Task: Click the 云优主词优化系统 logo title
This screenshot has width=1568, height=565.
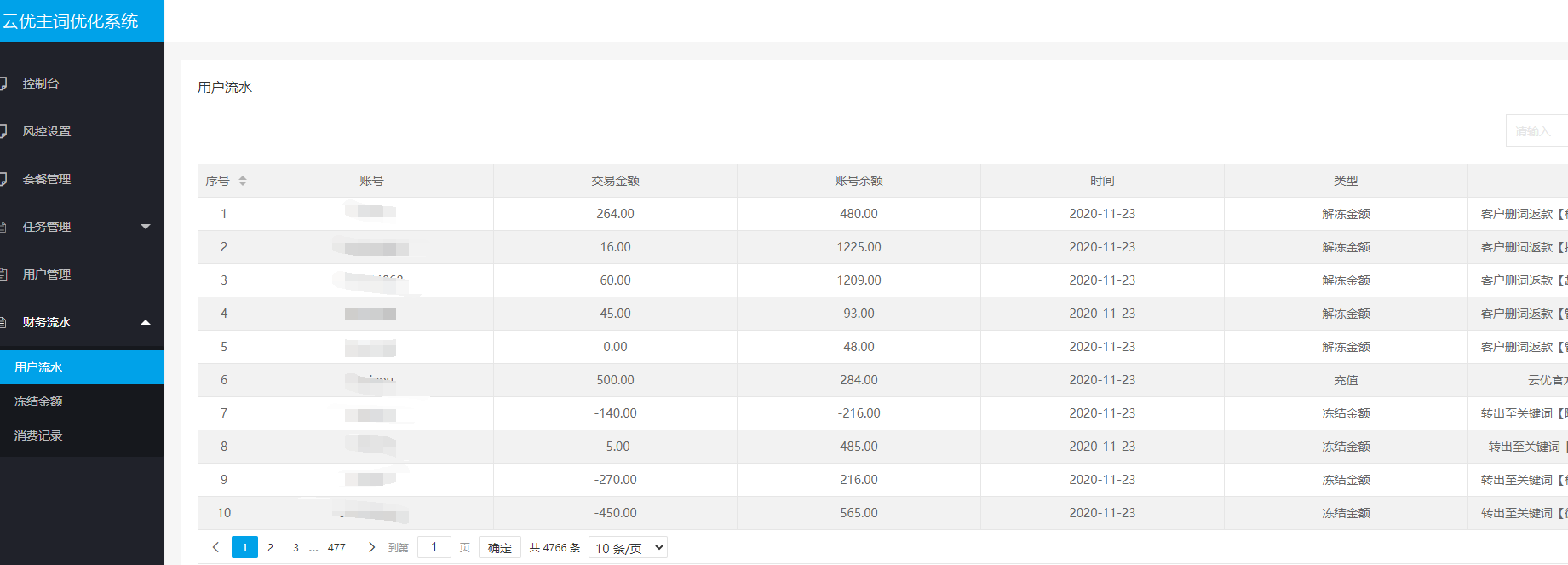Action: point(70,21)
